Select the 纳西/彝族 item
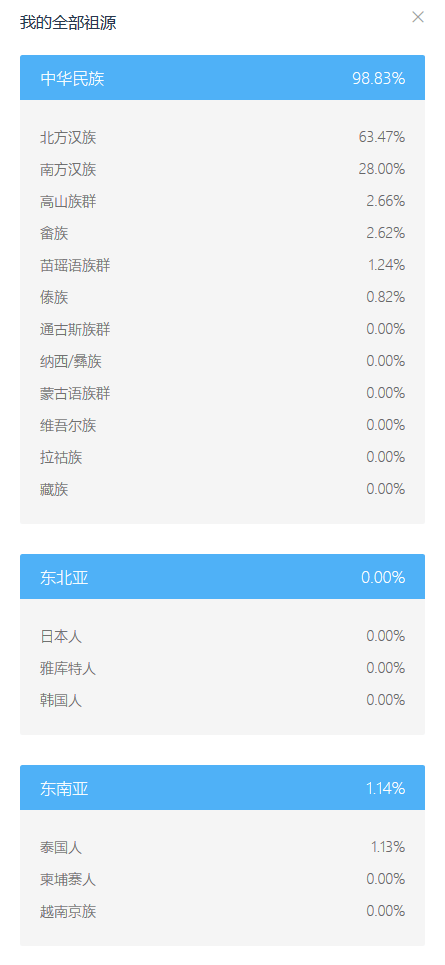The image size is (445, 965). coord(222,361)
